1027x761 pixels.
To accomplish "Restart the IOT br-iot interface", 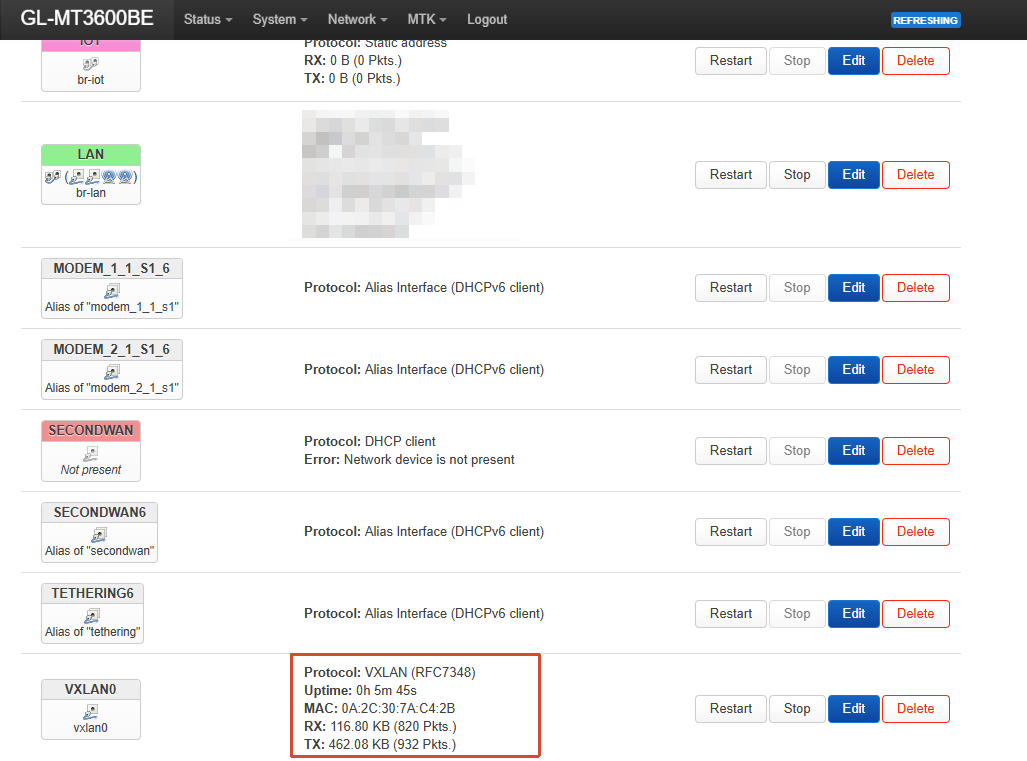I will 730,61.
